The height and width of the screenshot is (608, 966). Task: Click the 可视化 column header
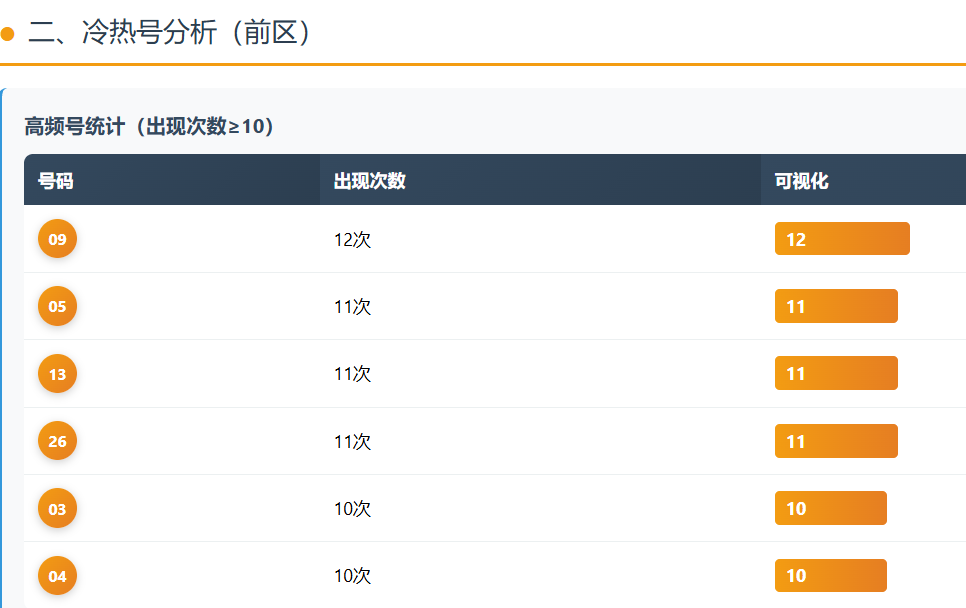click(801, 181)
